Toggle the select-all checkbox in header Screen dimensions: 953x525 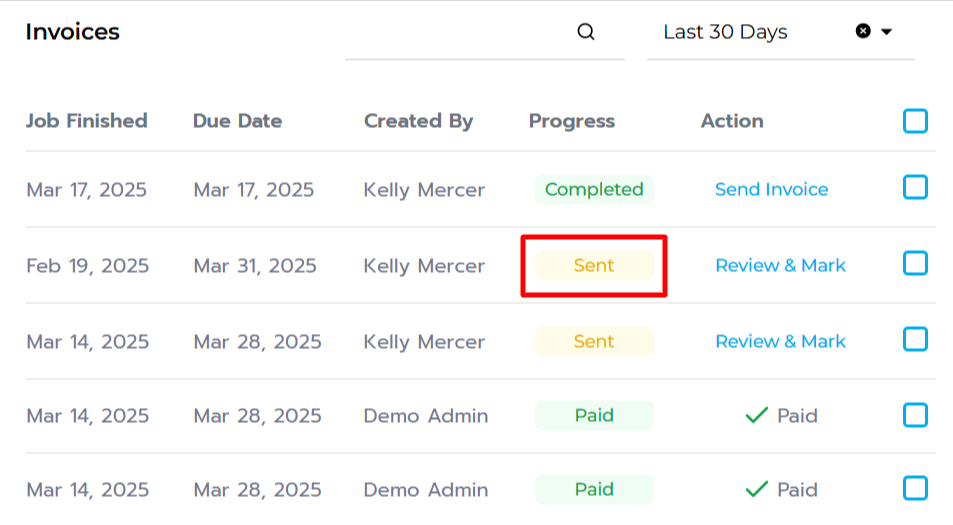(915, 121)
